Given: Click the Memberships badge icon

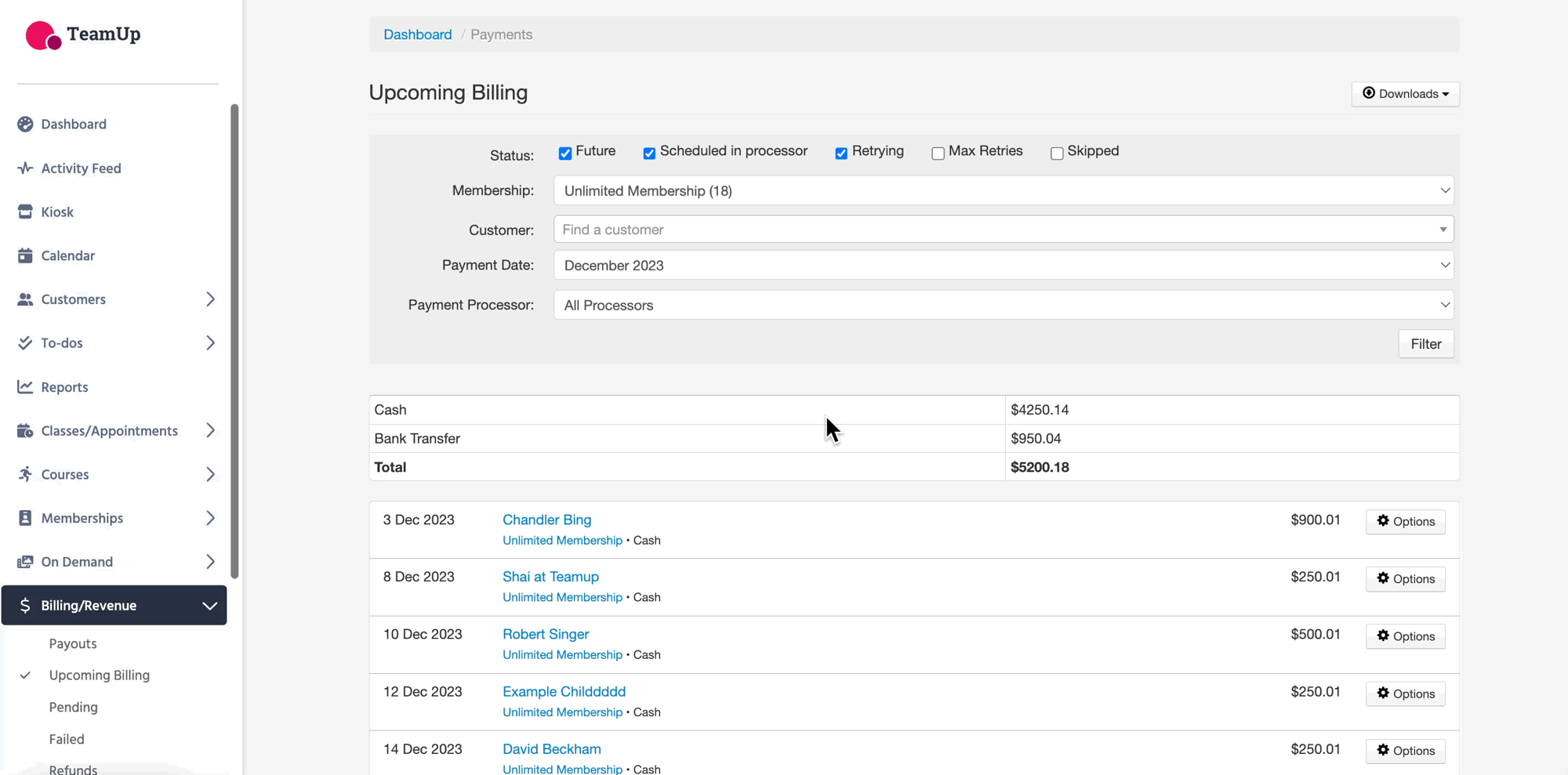Looking at the screenshot, I should coord(25,518).
